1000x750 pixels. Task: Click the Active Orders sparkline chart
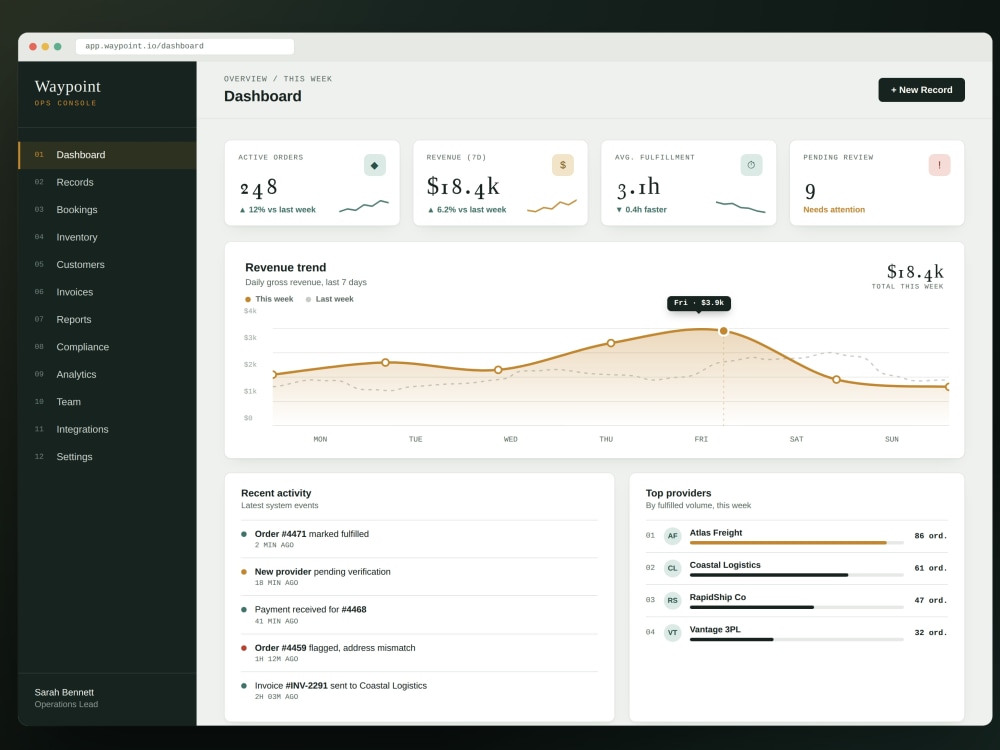tap(364, 206)
